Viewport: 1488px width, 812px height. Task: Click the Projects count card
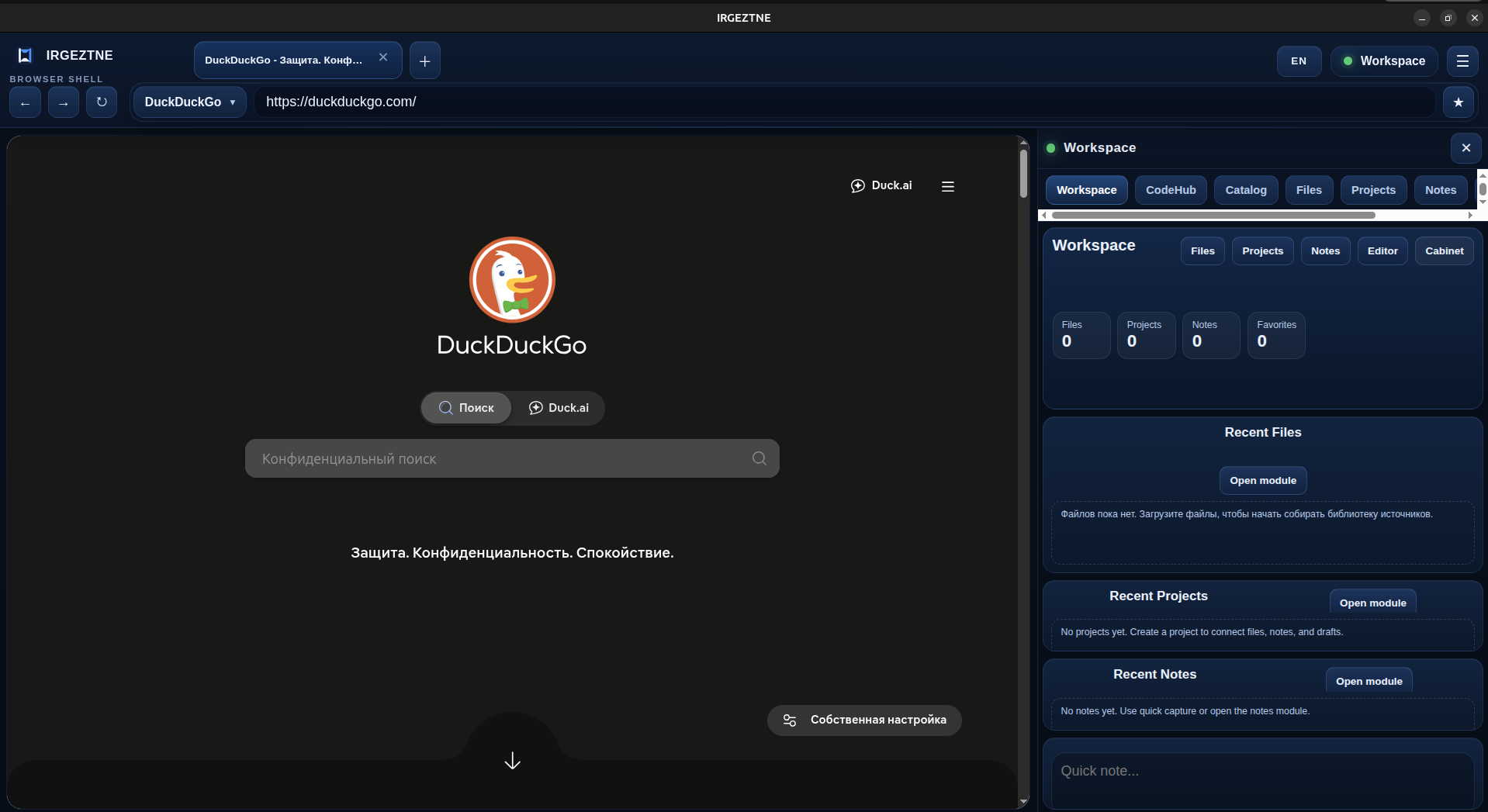(1146, 335)
